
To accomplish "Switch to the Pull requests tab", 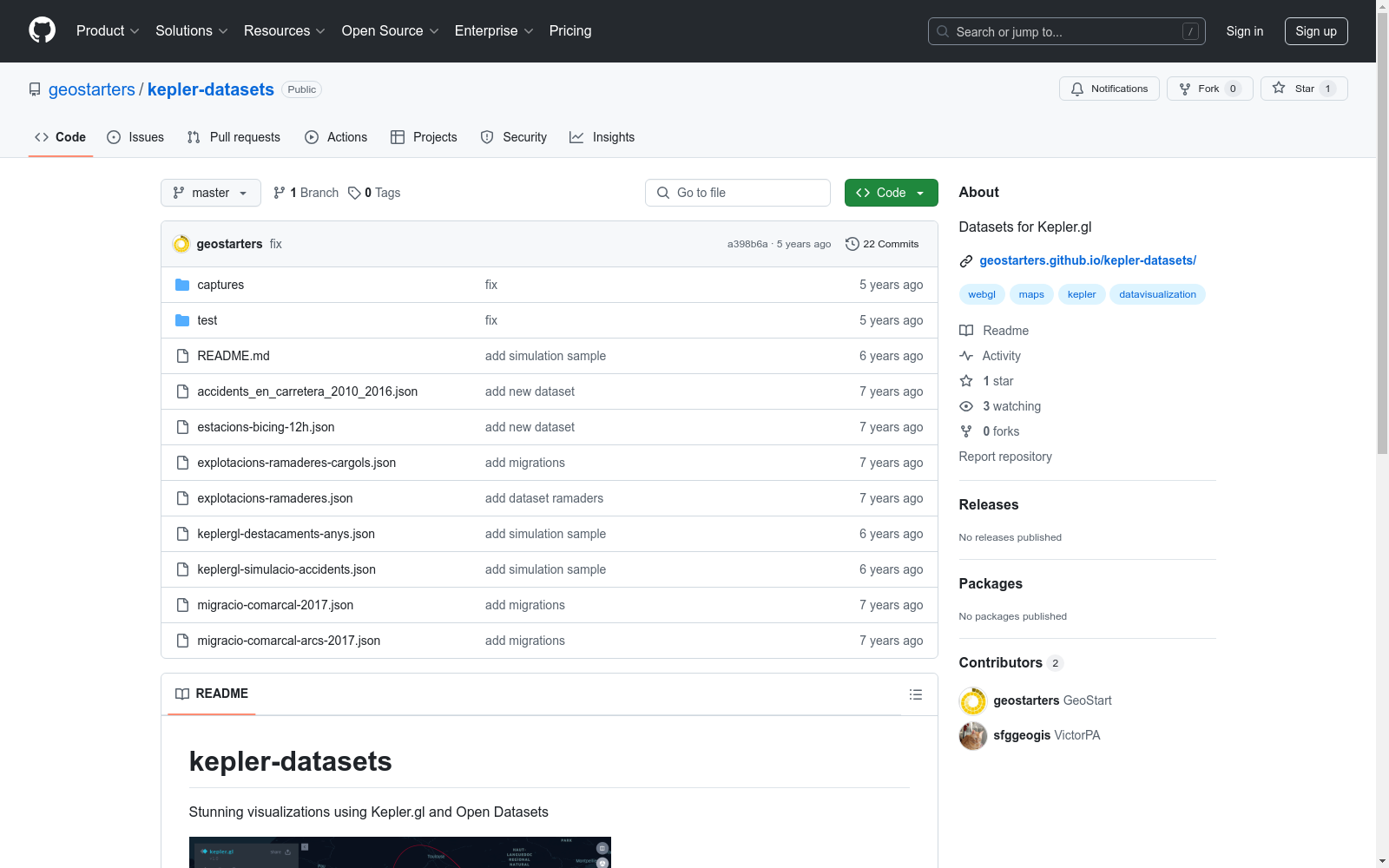I will tap(234, 137).
